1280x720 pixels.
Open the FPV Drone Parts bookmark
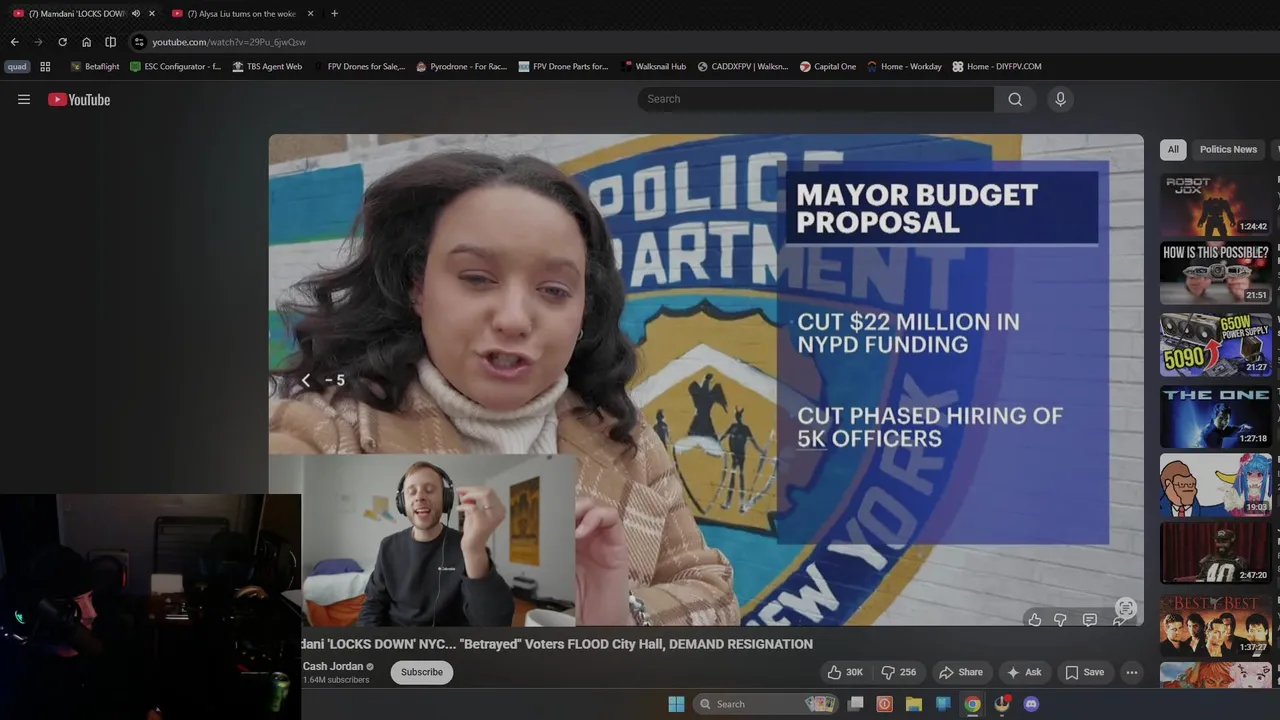pyautogui.click(x=563, y=67)
